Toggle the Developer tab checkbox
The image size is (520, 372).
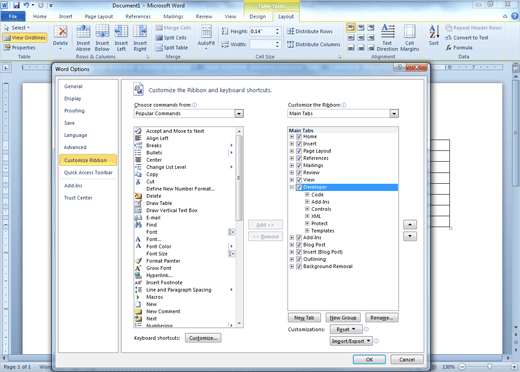point(299,187)
